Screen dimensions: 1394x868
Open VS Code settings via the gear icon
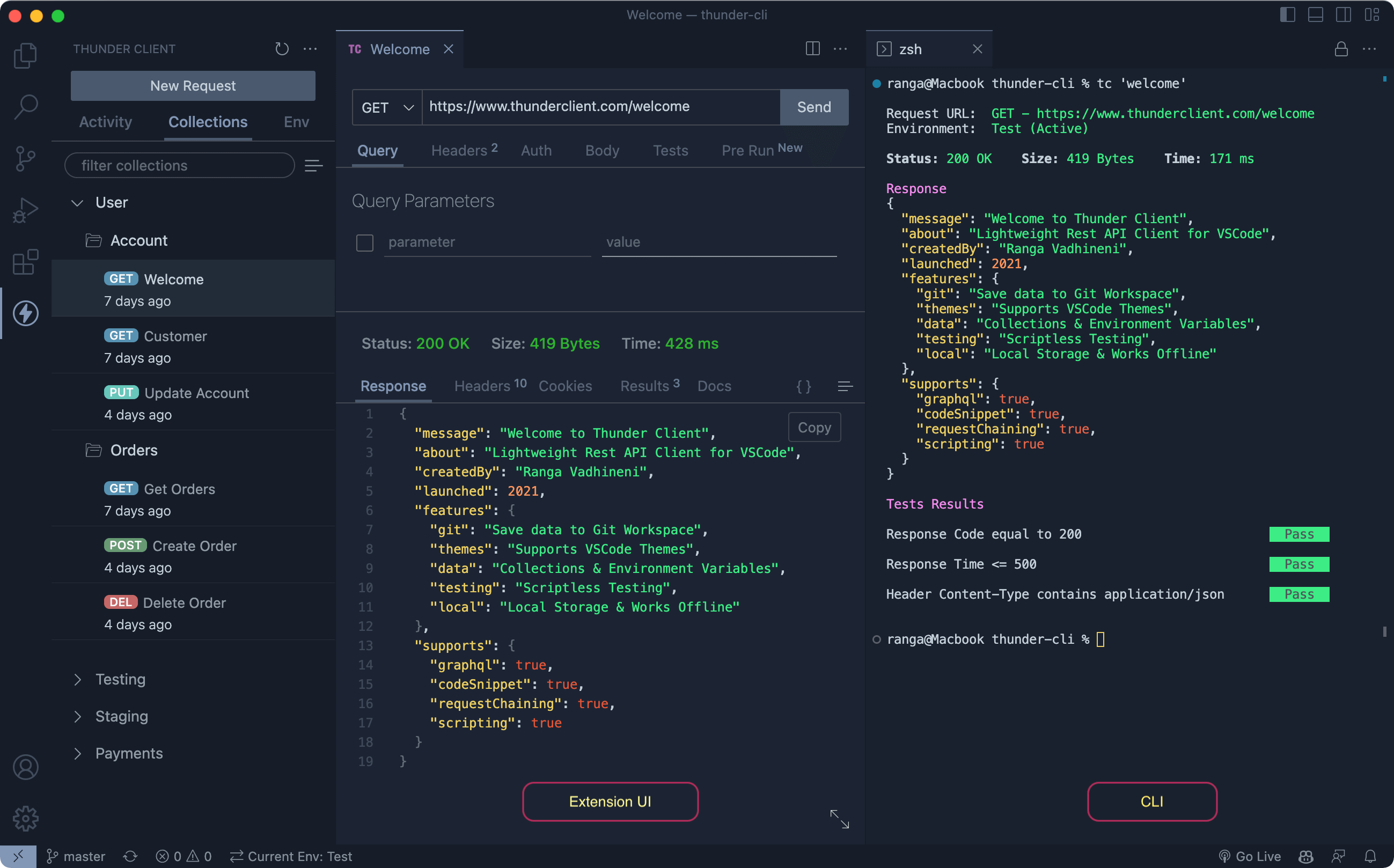(25, 819)
